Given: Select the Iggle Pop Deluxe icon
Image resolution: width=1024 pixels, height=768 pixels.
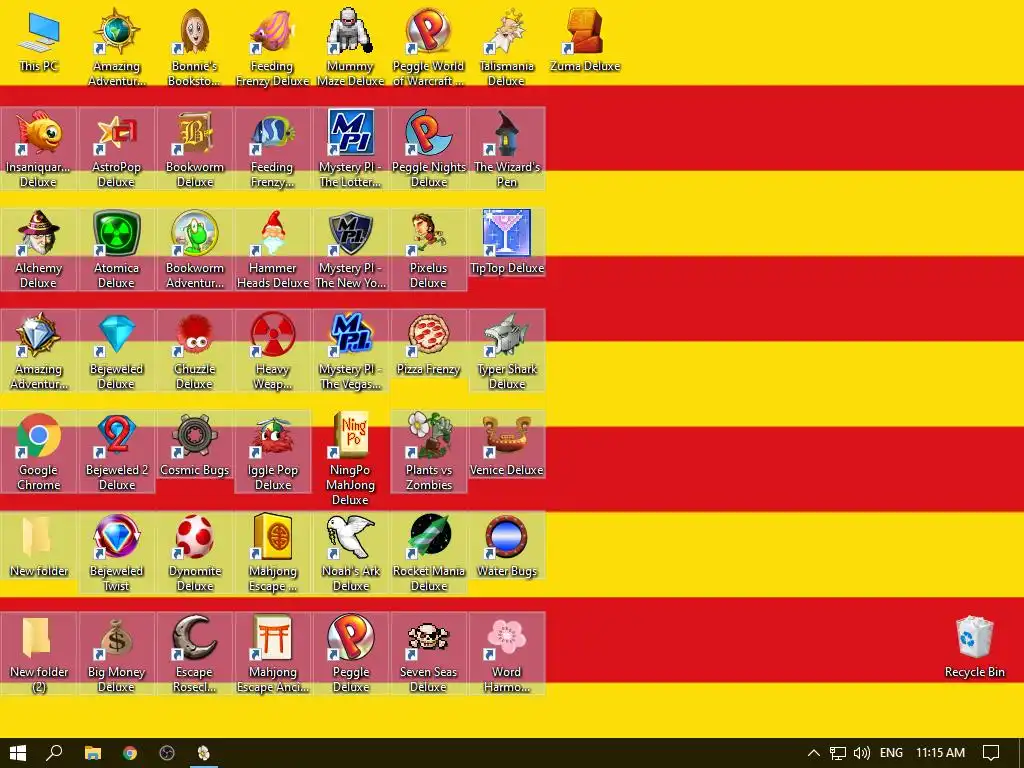Looking at the screenshot, I should click(272, 452).
